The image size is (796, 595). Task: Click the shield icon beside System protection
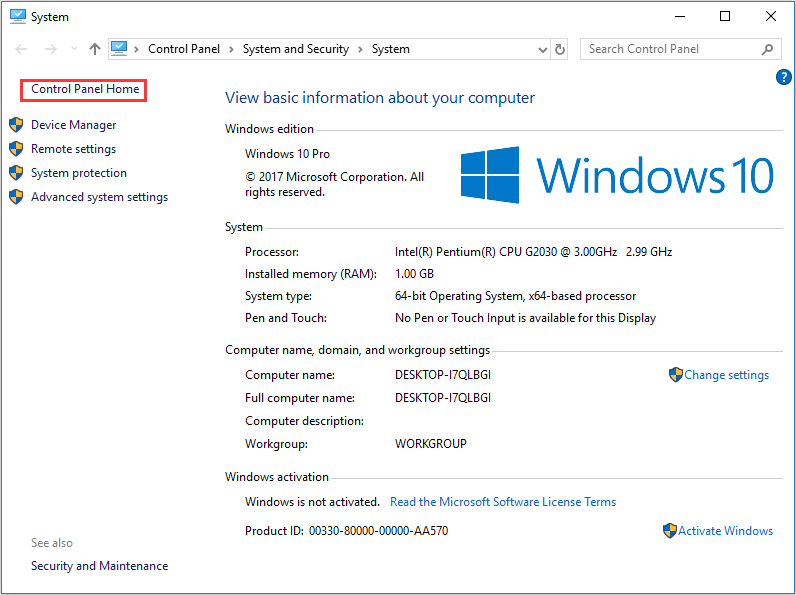(x=16, y=173)
